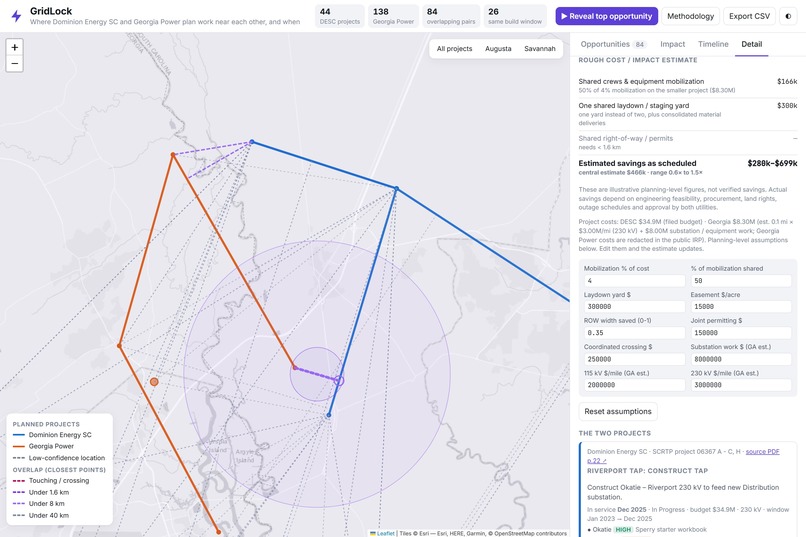
Task: Click the Under 1.6 km legend entry
Action: (x=41, y=492)
